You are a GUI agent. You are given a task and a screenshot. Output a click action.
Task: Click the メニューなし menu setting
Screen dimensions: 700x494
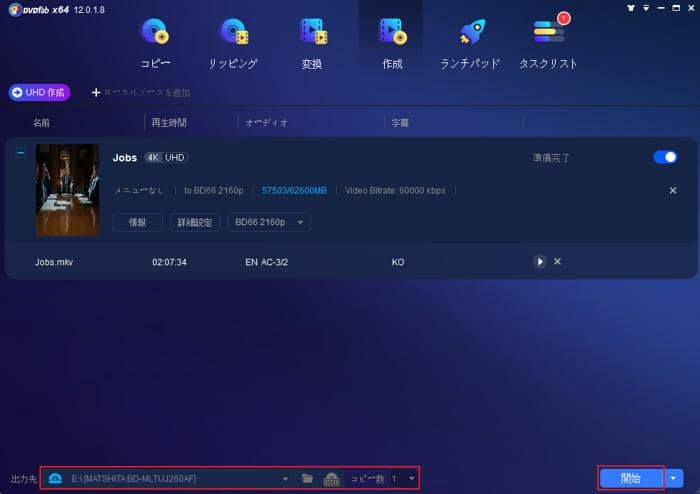[139, 191]
